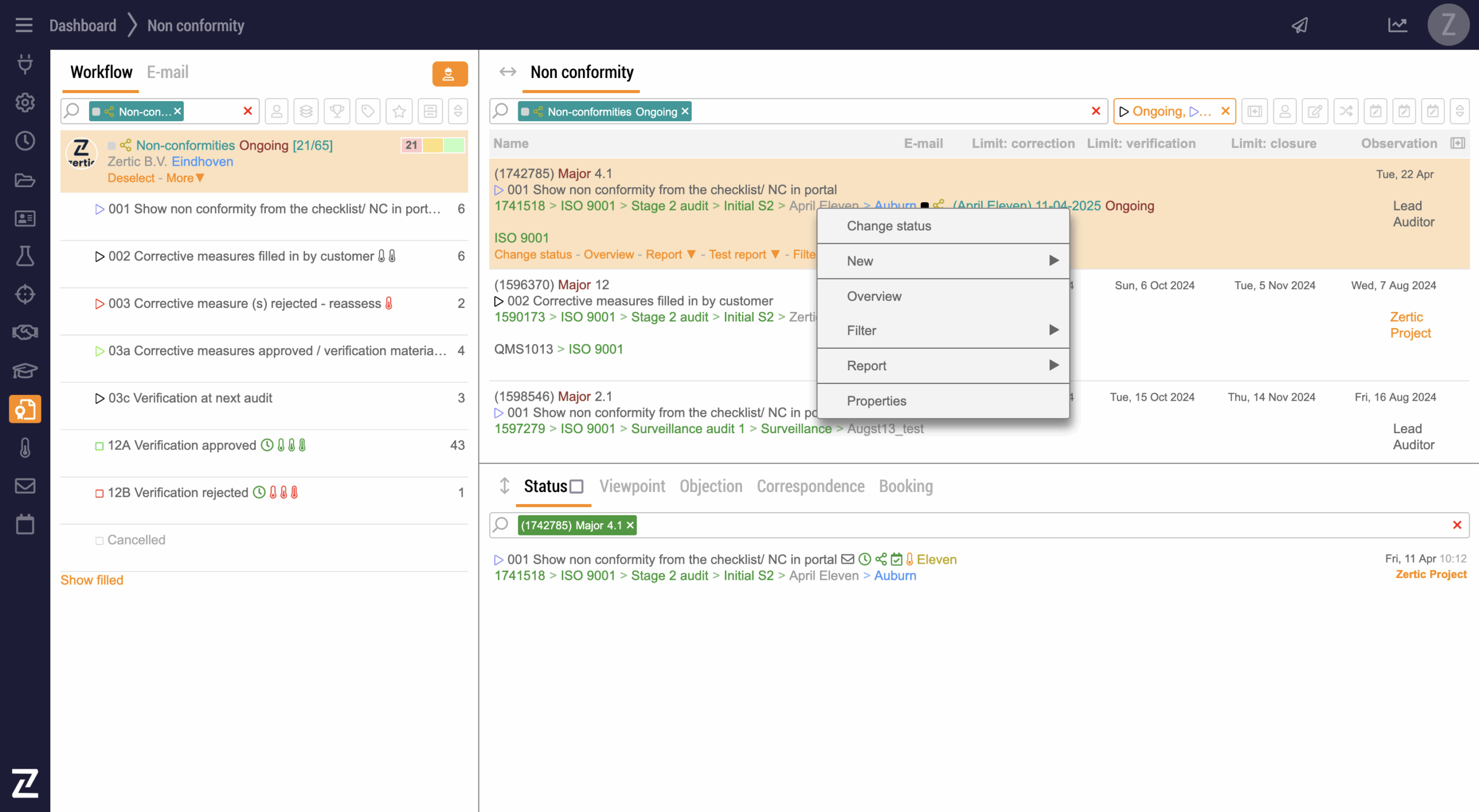Click the Deselect link
1479x812 pixels.
pyautogui.click(x=131, y=178)
